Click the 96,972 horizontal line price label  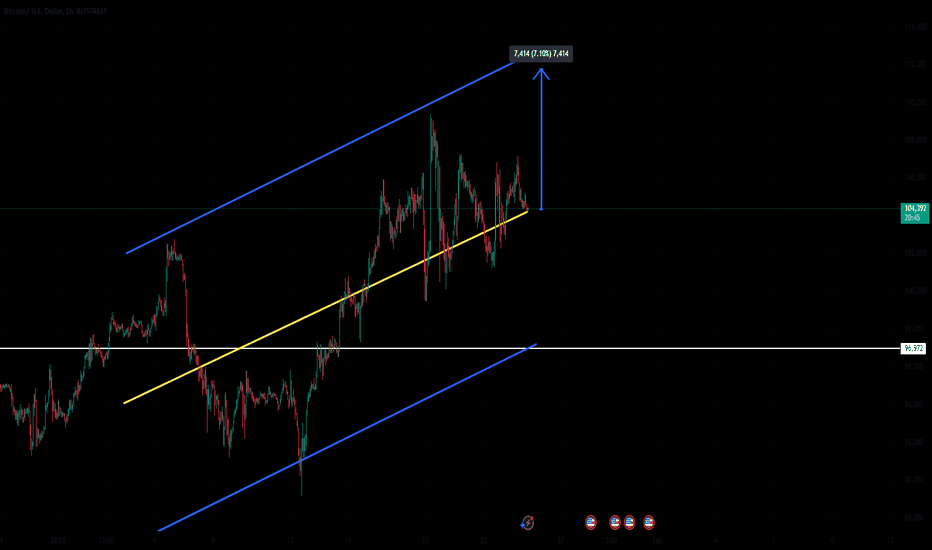tap(914, 348)
